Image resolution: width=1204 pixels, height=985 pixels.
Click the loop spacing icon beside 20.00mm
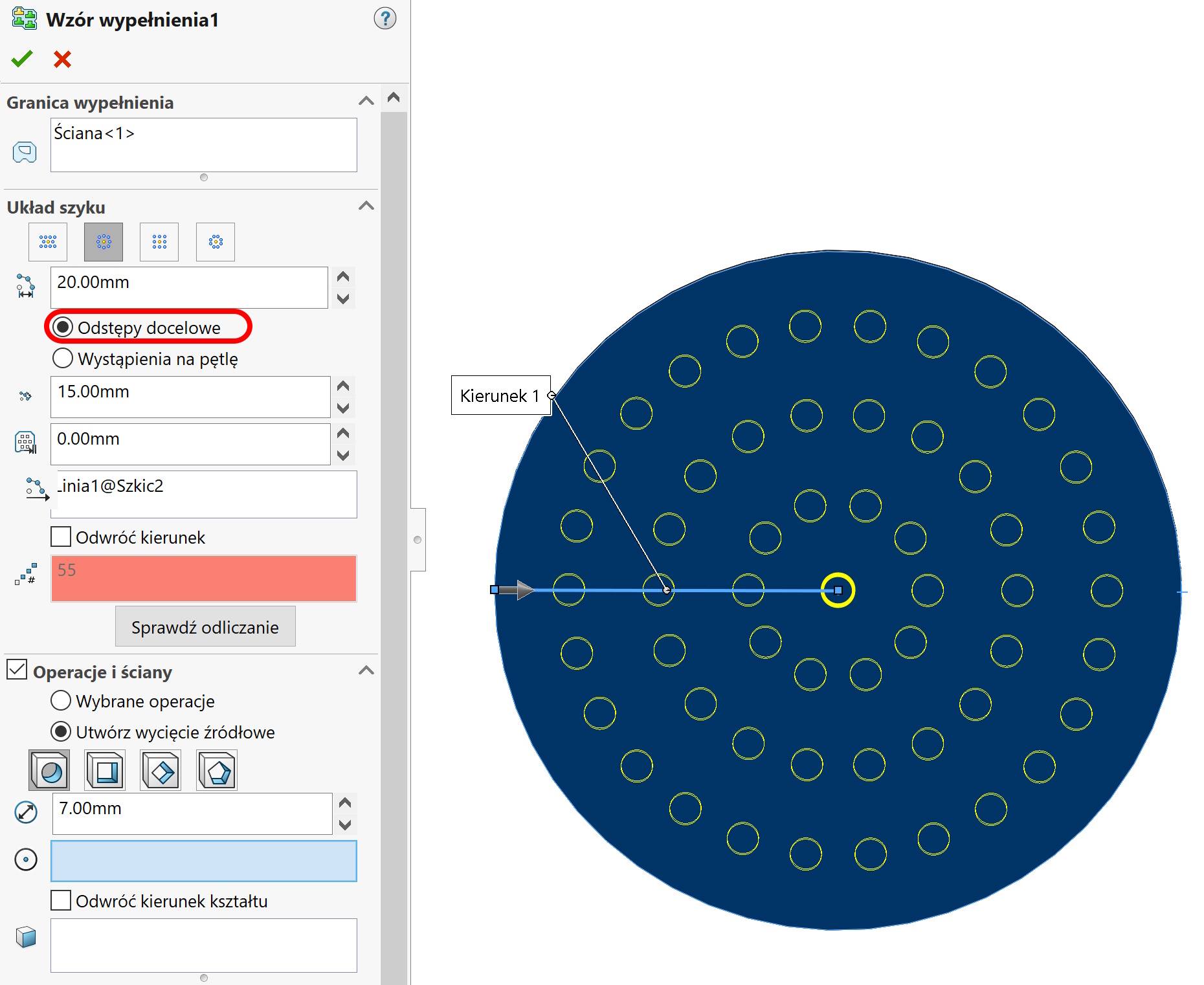25,286
